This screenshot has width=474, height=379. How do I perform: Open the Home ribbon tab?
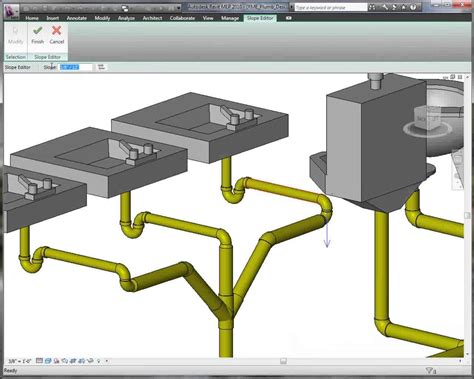32,18
